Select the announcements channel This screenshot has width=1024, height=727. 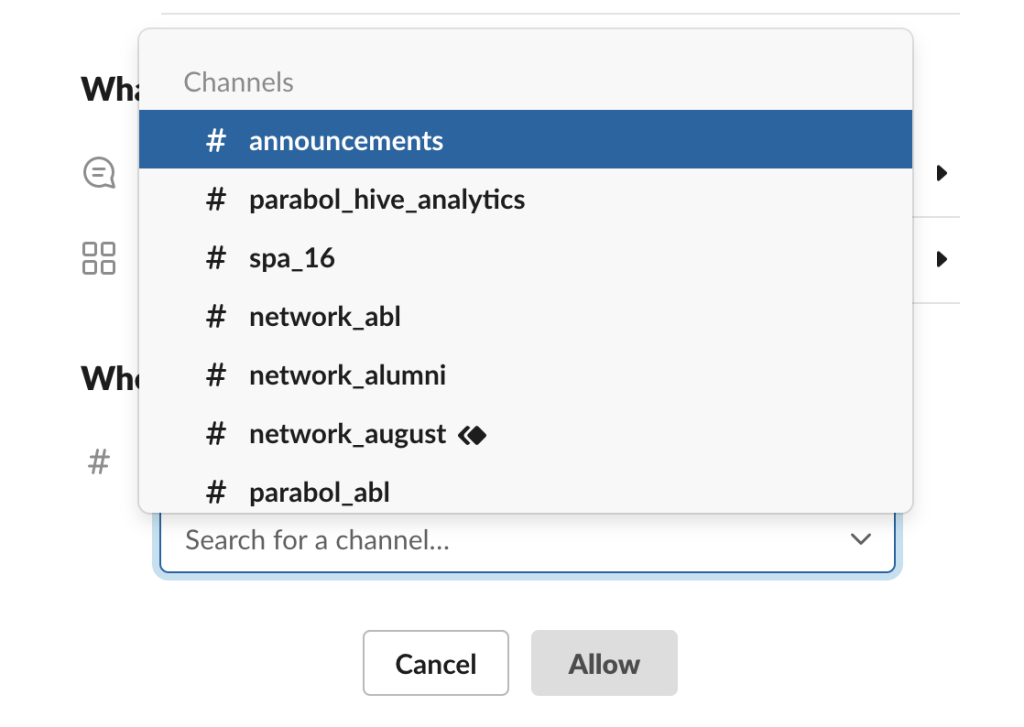click(x=346, y=140)
